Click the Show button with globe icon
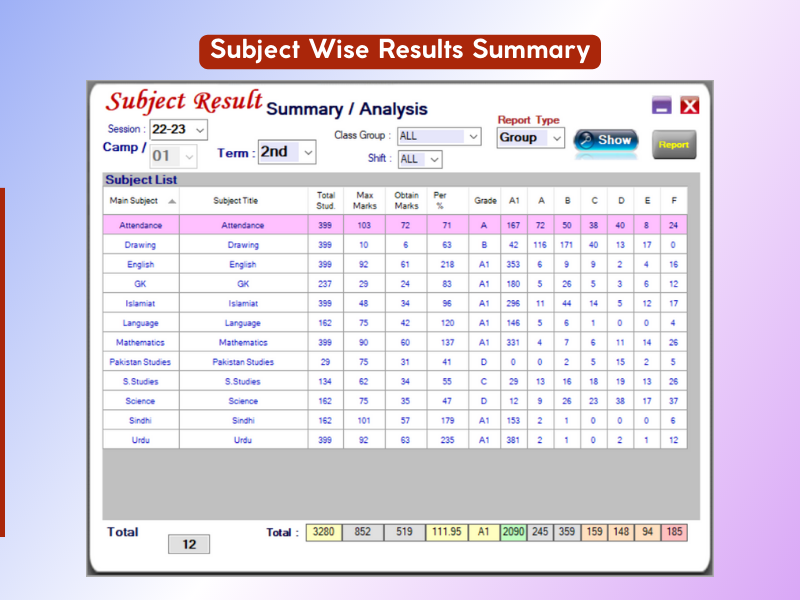This screenshot has height=600, width=800. (606, 140)
